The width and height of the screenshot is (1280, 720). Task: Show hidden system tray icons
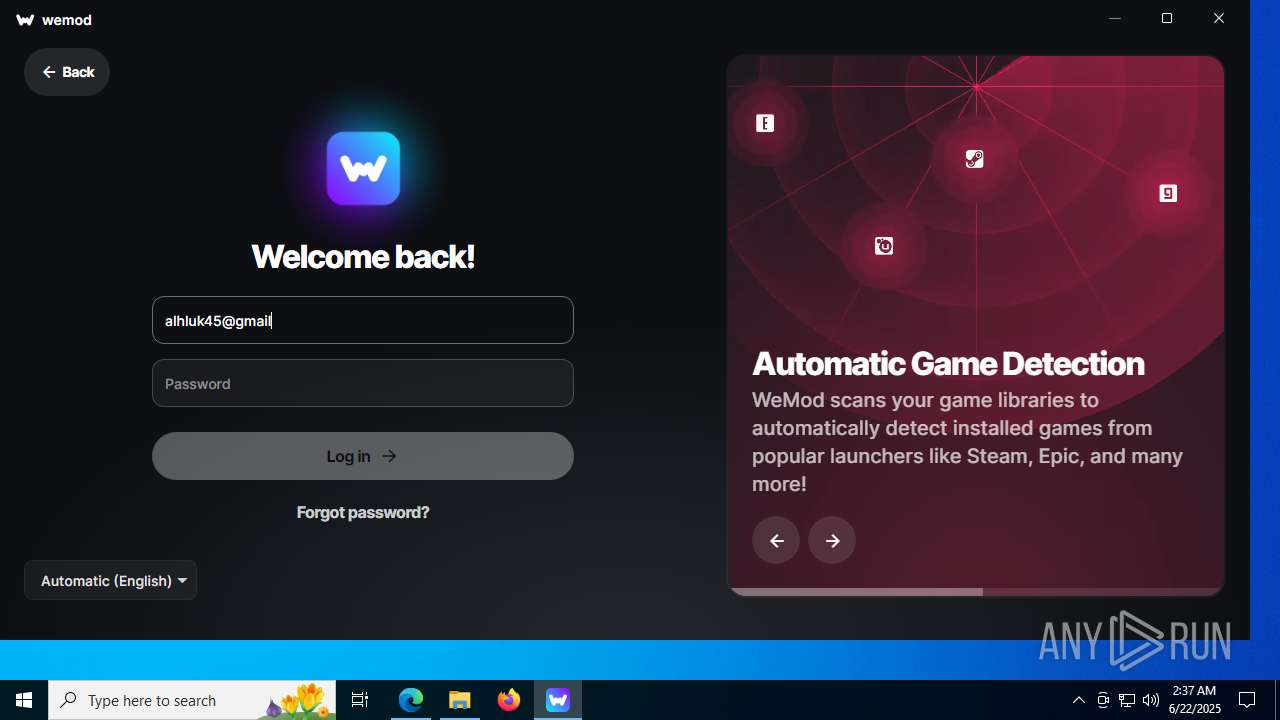(x=1079, y=700)
